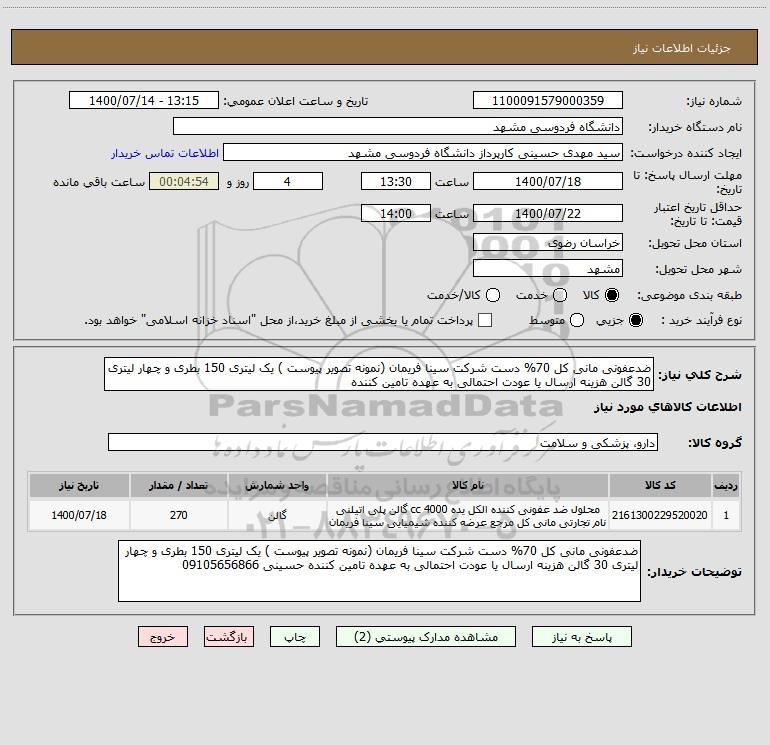Click the validity time field 14:00
This screenshot has height=745, width=770.
[396, 213]
